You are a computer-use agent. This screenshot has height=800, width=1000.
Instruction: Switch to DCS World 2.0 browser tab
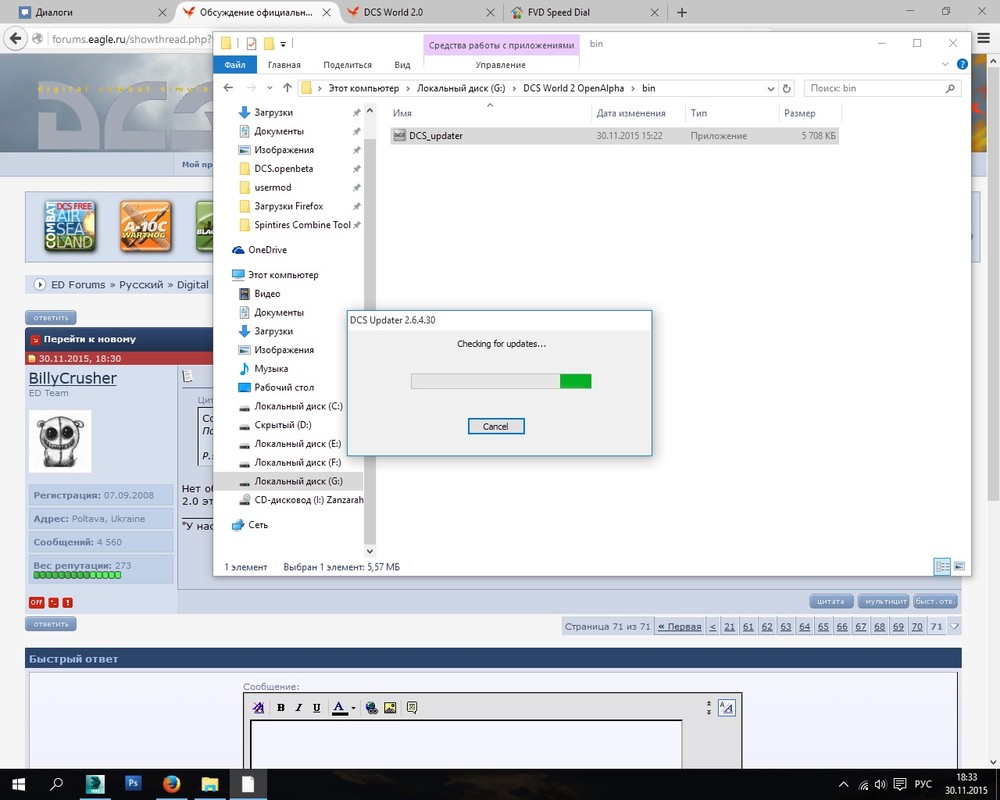click(420, 12)
